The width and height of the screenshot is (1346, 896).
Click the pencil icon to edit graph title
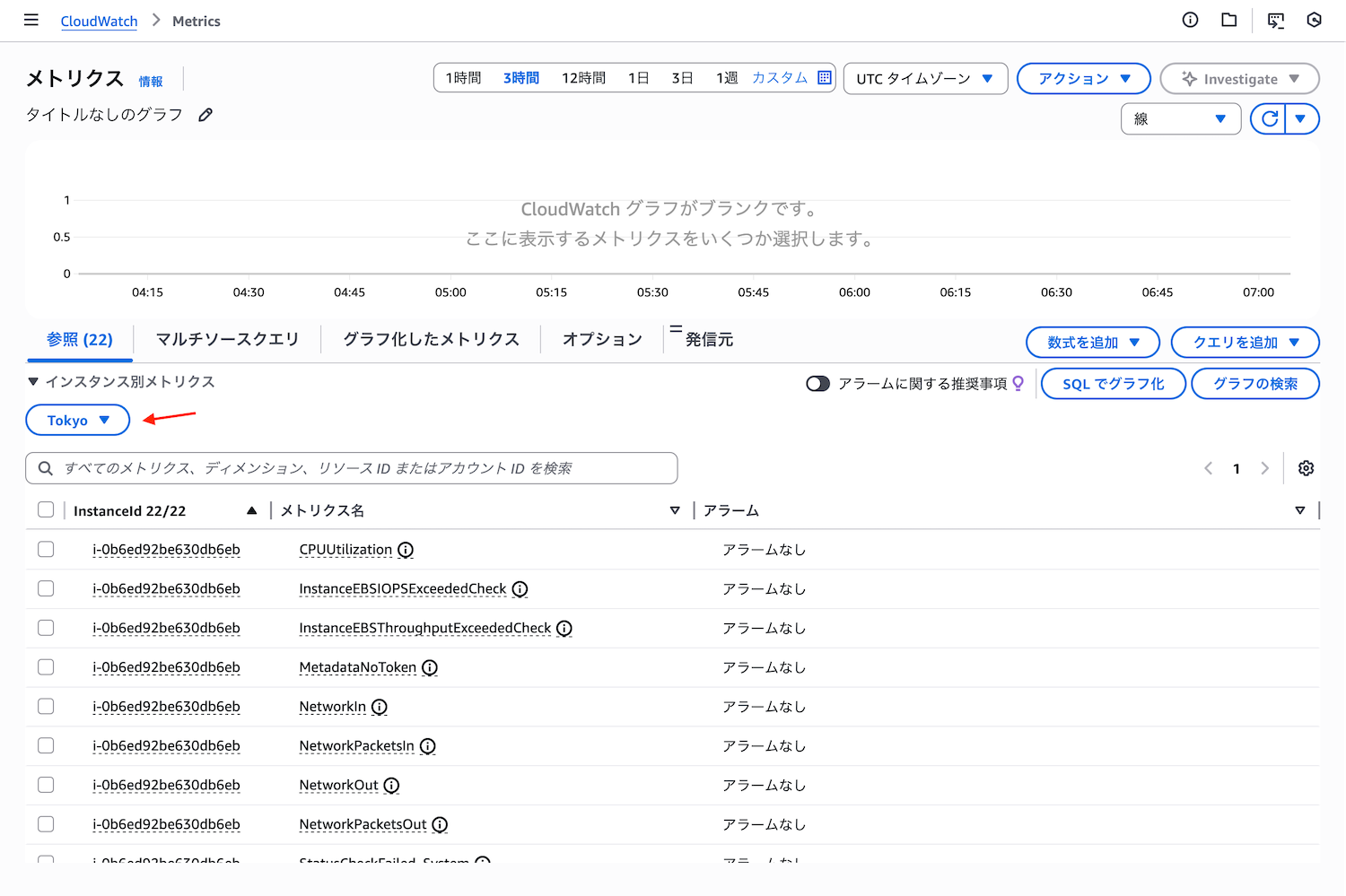pyautogui.click(x=205, y=115)
